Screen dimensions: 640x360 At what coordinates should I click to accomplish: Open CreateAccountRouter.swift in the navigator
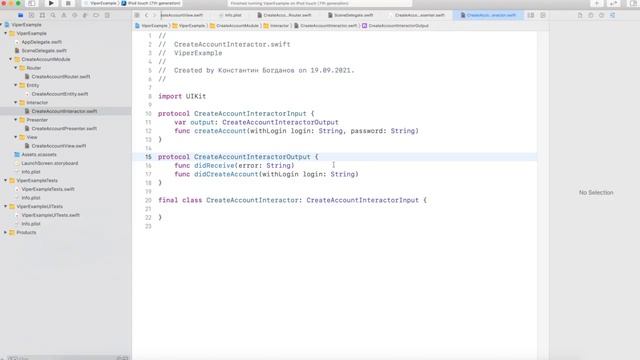[x=61, y=77]
